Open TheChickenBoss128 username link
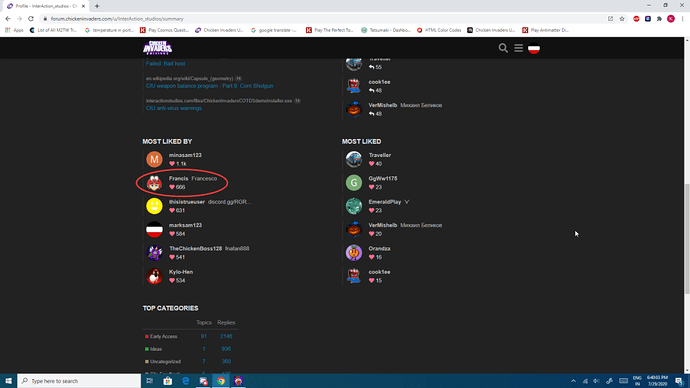 [x=195, y=249]
